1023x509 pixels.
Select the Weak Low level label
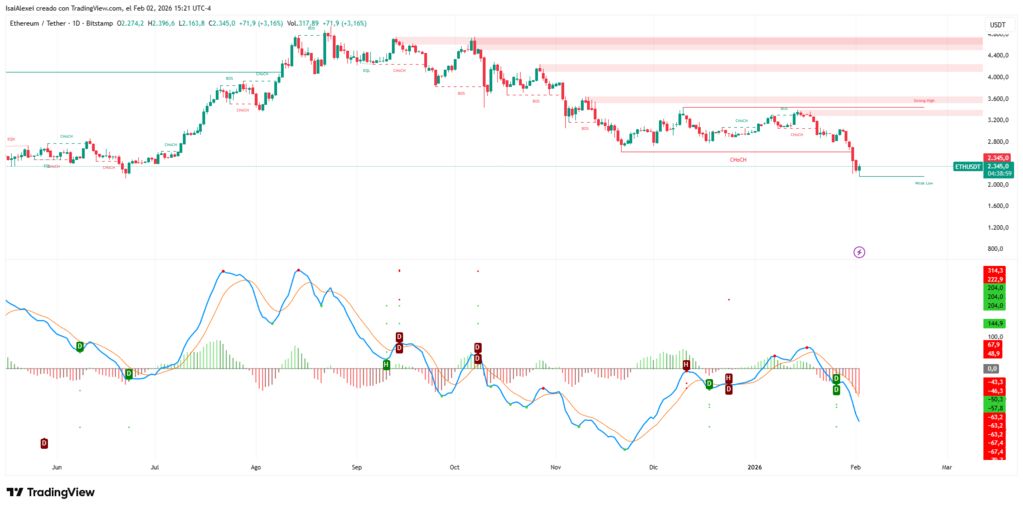tap(923, 183)
